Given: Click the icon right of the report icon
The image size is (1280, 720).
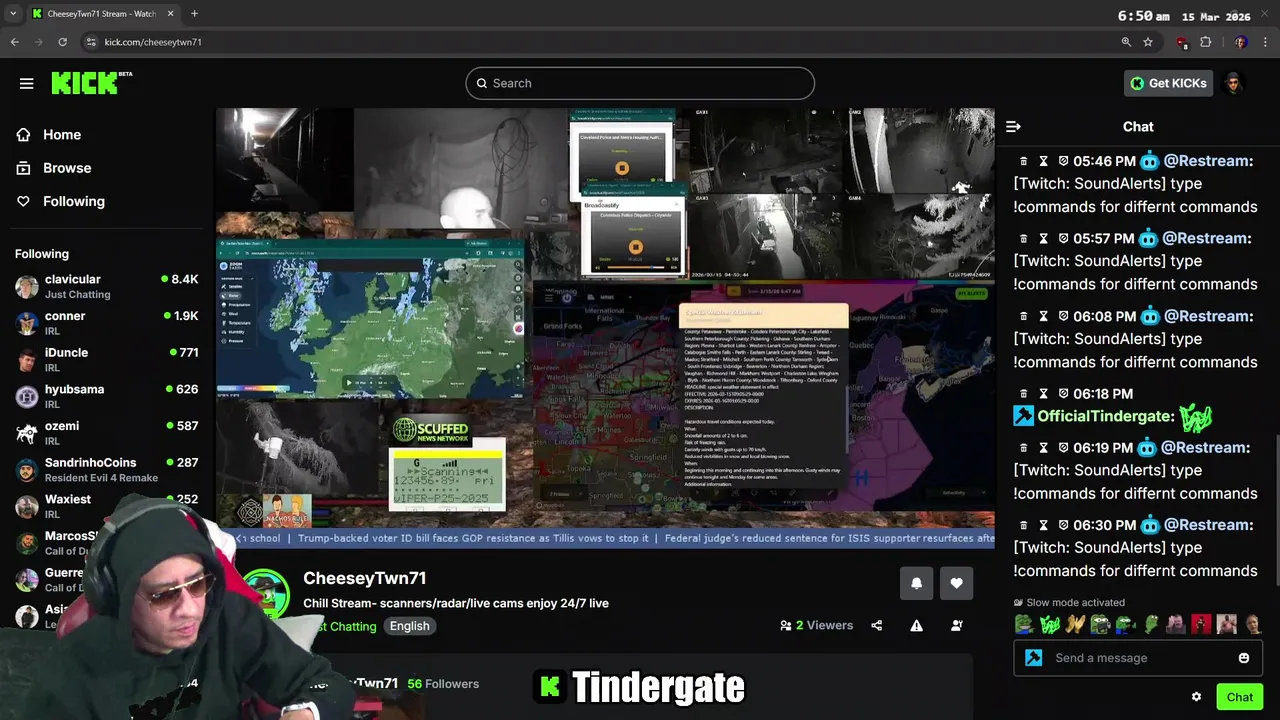Looking at the screenshot, I should coord(956,626).
